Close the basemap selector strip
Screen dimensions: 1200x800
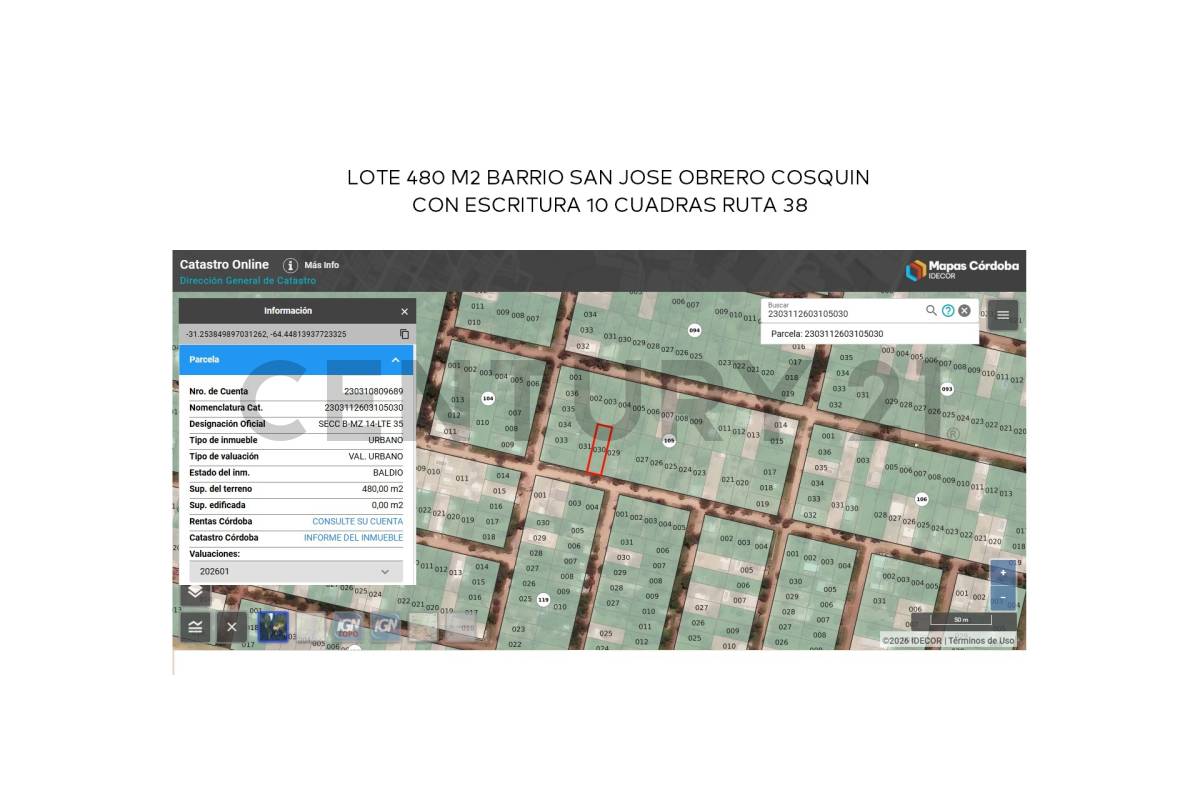tap(231, 627)
